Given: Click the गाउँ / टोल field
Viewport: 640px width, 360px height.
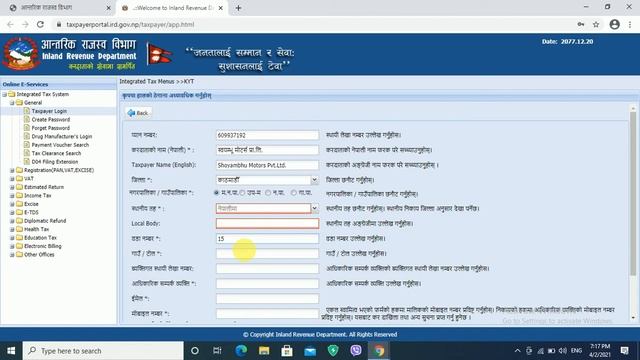Looking at the screenshot, I should (267, 254).
